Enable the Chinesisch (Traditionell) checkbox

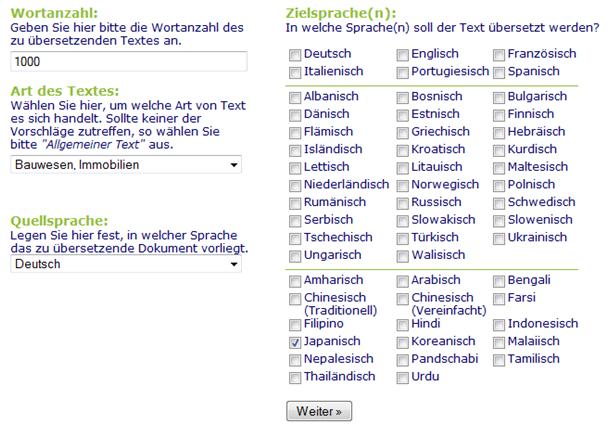tap(295, 299)
